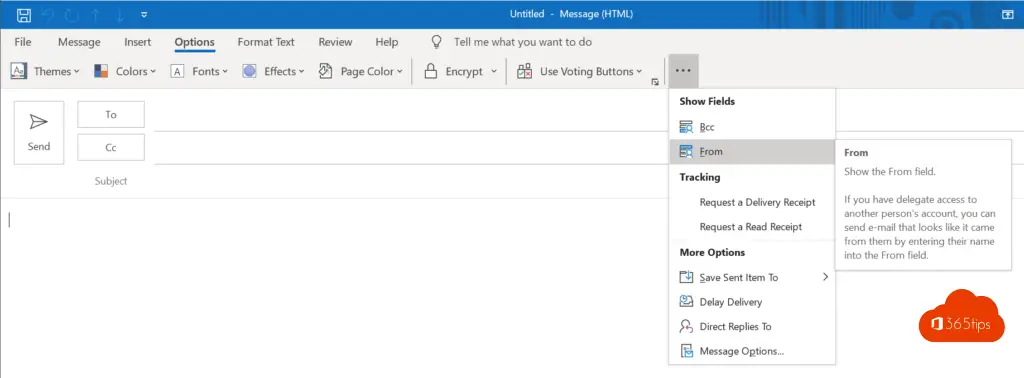The height and width of the screenshot is (378, 1024).
Task: Click the Encrypt padlock icon
Action: (430, 71)
